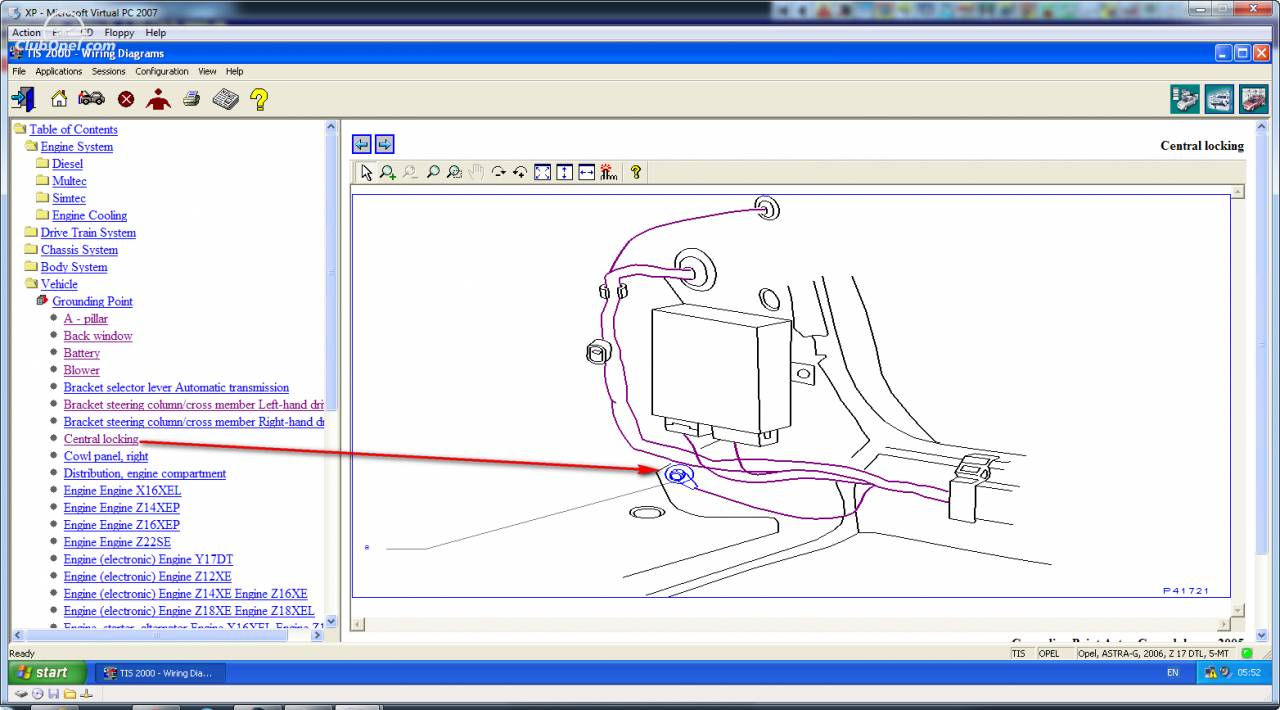Rotate diagram clockwise with the down-pointing curved arrow
The height and width of the screenshot is (710, 1280).
(498, 172)
